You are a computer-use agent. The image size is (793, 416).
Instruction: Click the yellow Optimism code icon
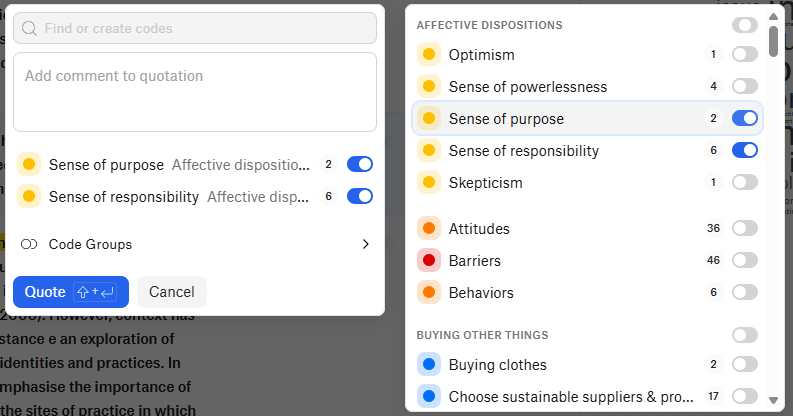(429, 55)
